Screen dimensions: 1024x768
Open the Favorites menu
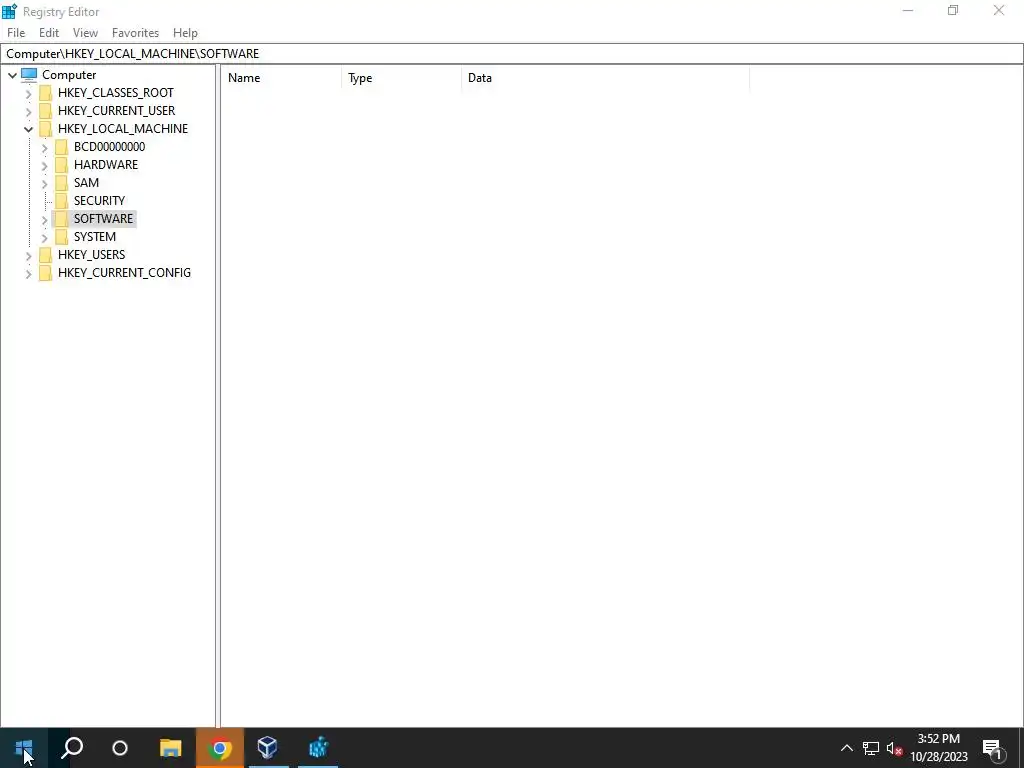click(x=135, y=33)
